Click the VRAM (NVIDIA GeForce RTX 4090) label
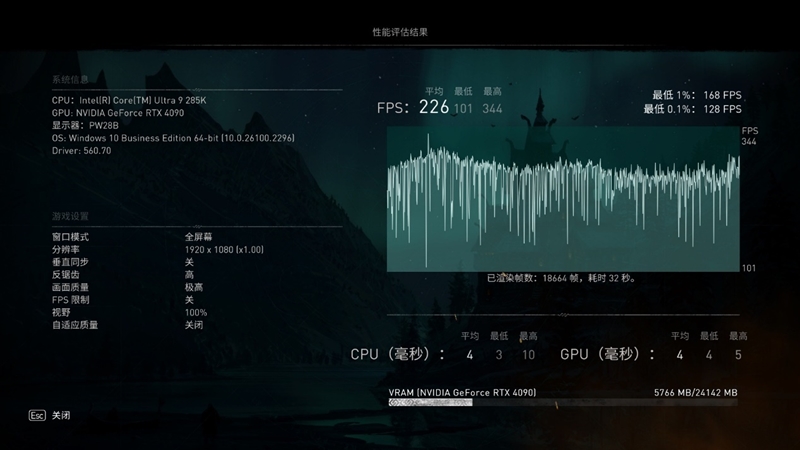Image resolution: width=800 pixels, height=450 pixels. (x=462, y=392)
